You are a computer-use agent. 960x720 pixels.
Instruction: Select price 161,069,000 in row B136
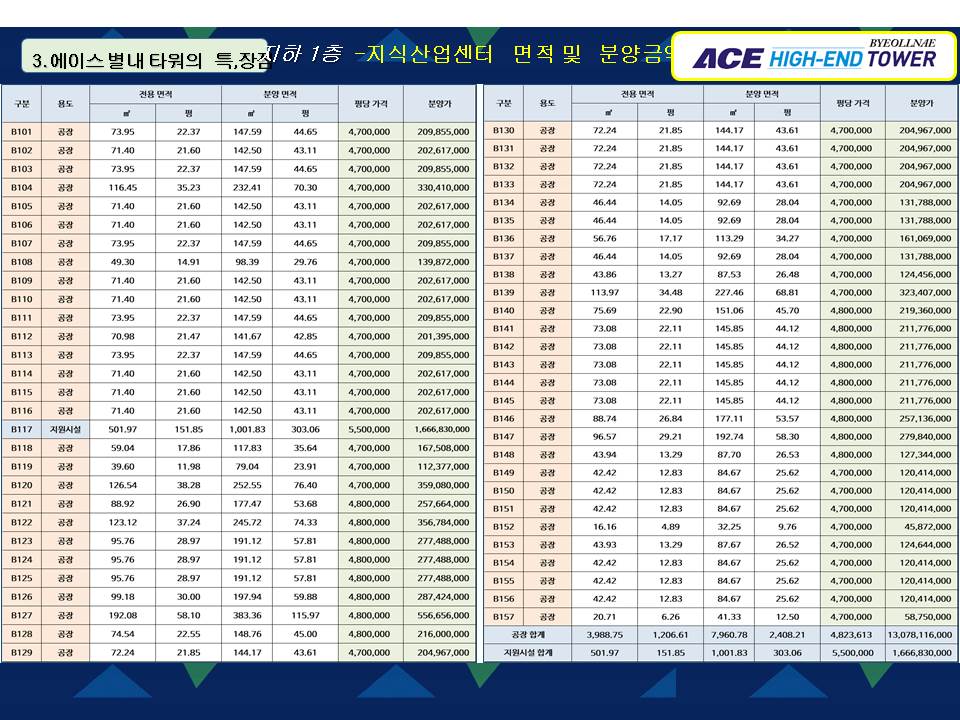coord(925,239)
